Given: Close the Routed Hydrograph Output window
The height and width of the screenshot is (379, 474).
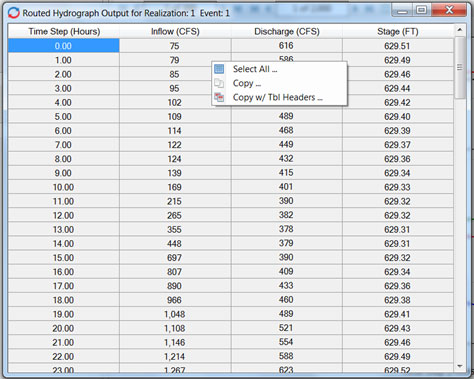Looking at the screenshot, I should pos(449,10).
